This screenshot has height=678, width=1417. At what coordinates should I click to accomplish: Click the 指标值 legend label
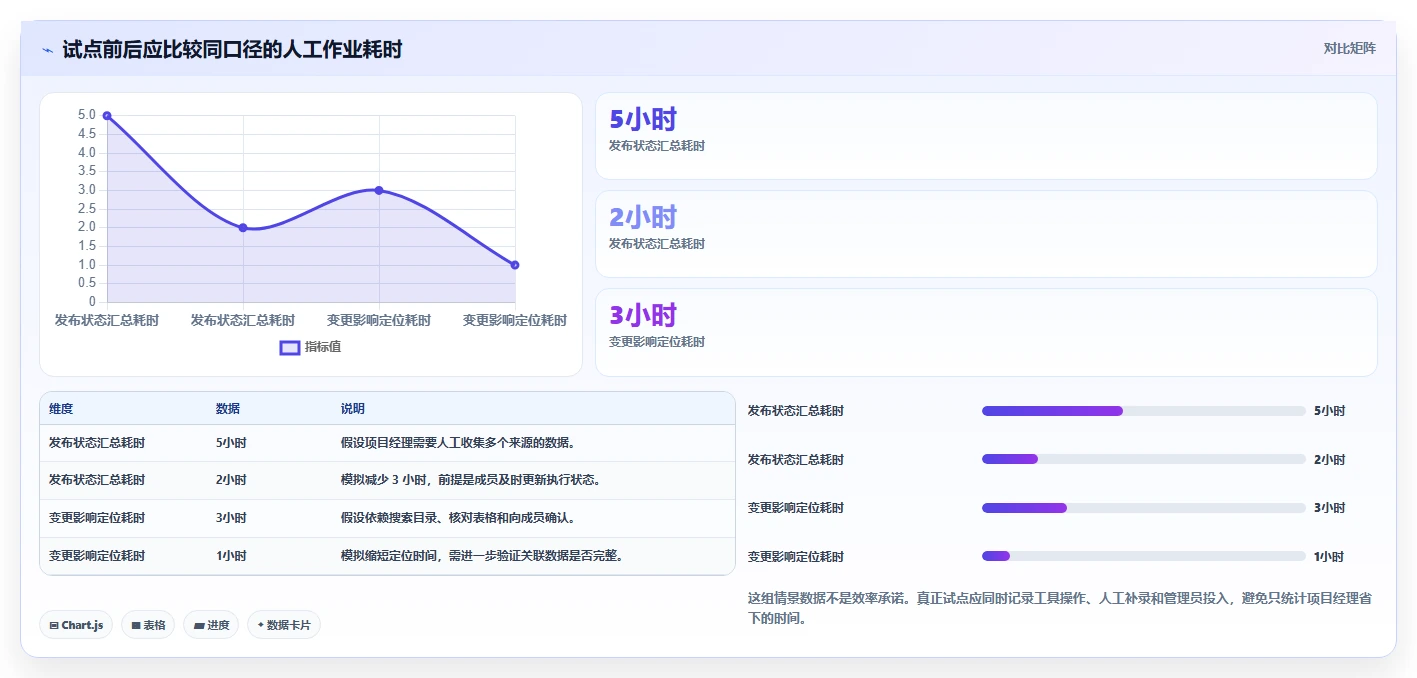point(323,347)
